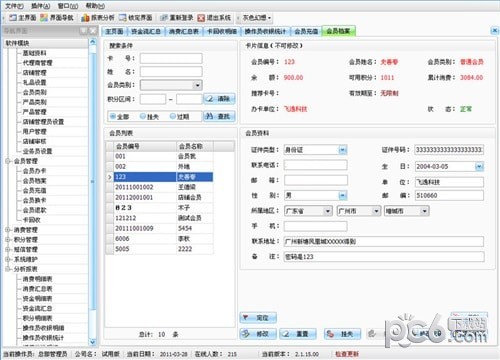The image size is (500, 360).
Task: Click the 手机 input field
Action: pyautogui.click(x=315, y=226)
